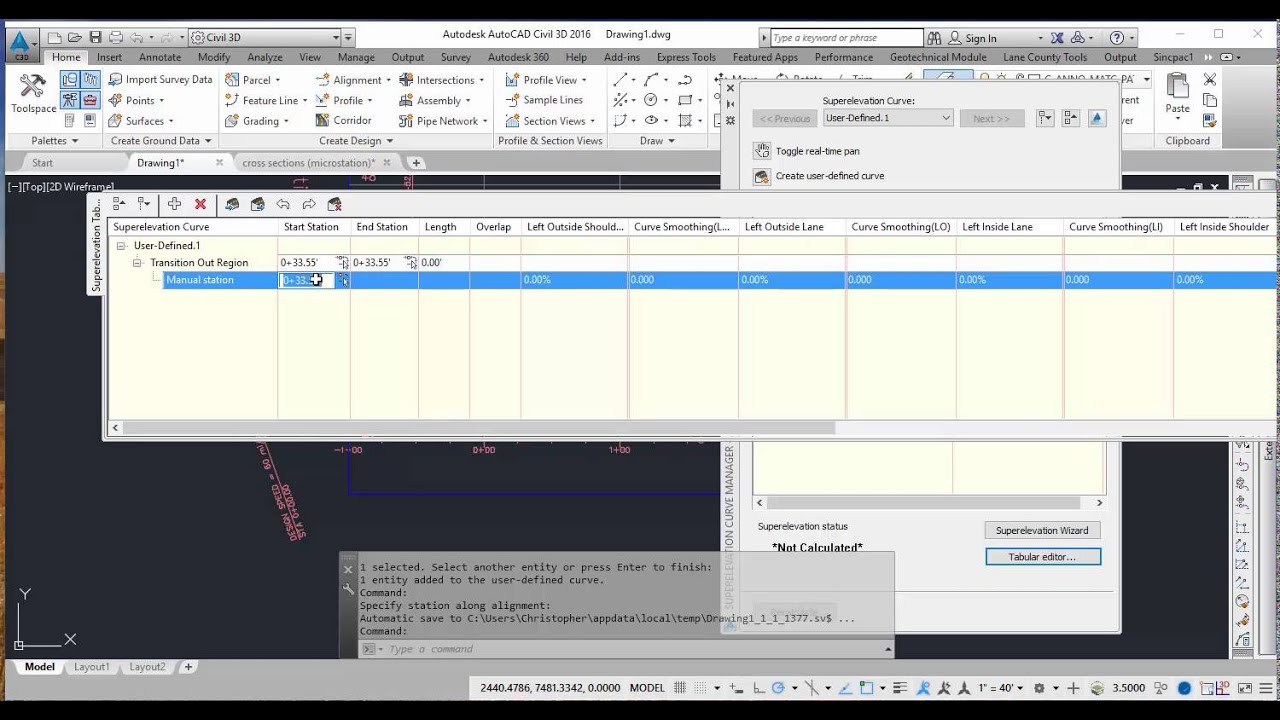Delete the selected station with red X
Viewport: 1280px width, 720px height.
coord(200,204)
